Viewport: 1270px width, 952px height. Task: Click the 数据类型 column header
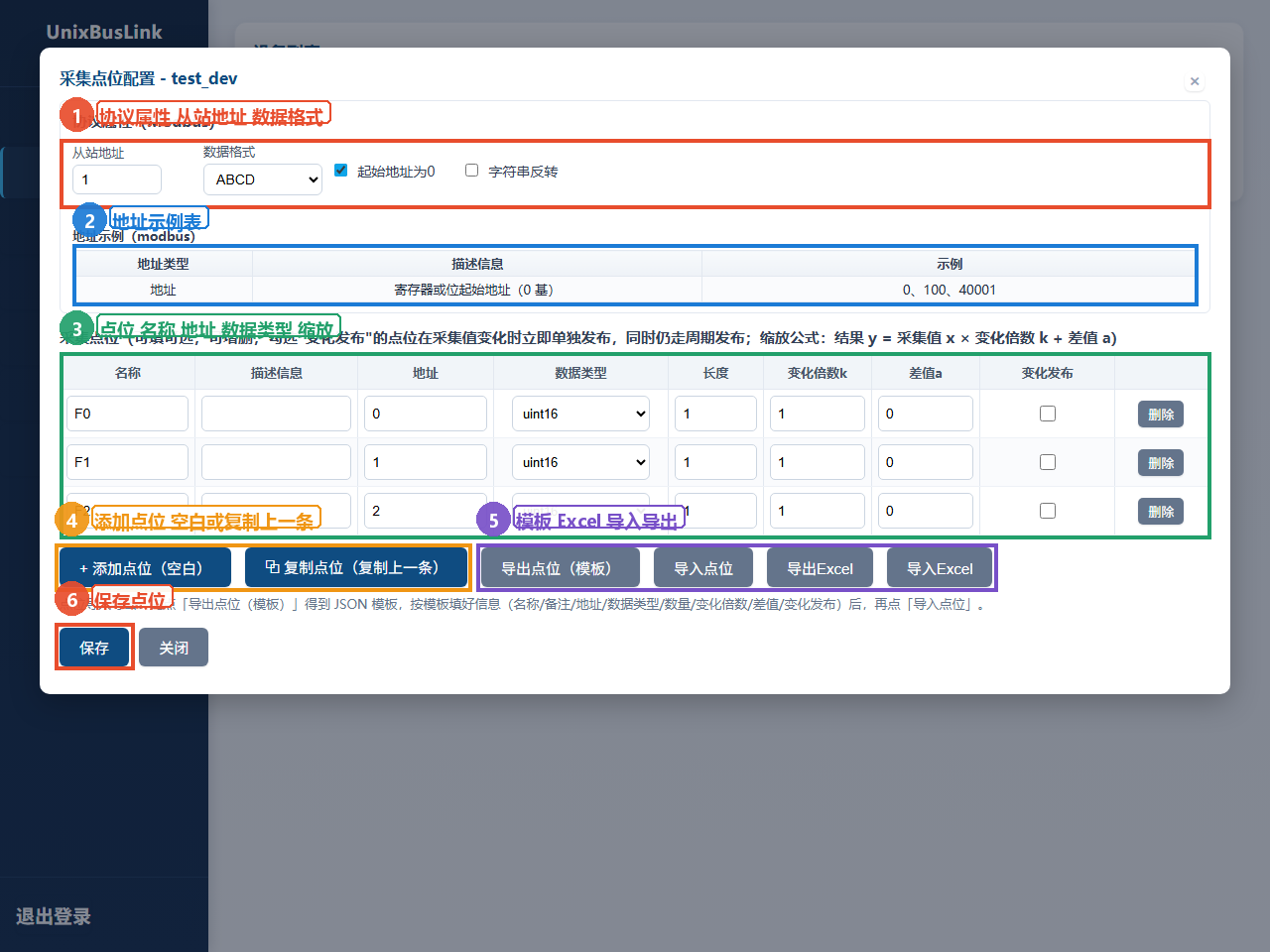[x=580, y=373]
